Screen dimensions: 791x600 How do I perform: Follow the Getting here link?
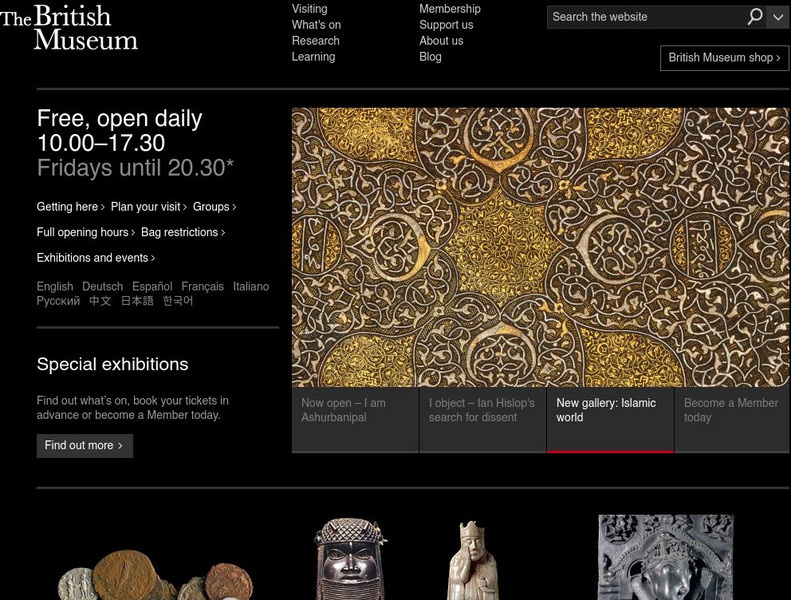tap(70, 207)
